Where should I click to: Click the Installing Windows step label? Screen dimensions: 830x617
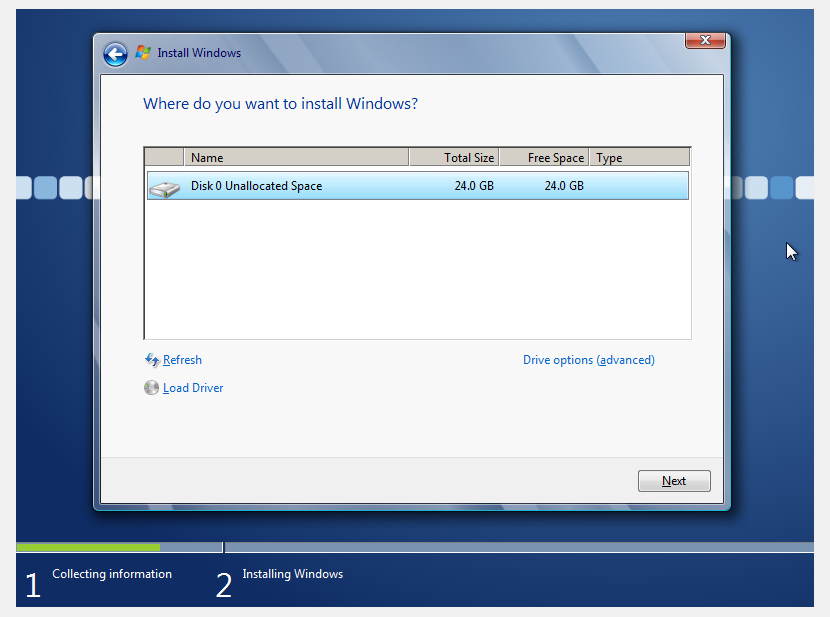click(292, 574)
